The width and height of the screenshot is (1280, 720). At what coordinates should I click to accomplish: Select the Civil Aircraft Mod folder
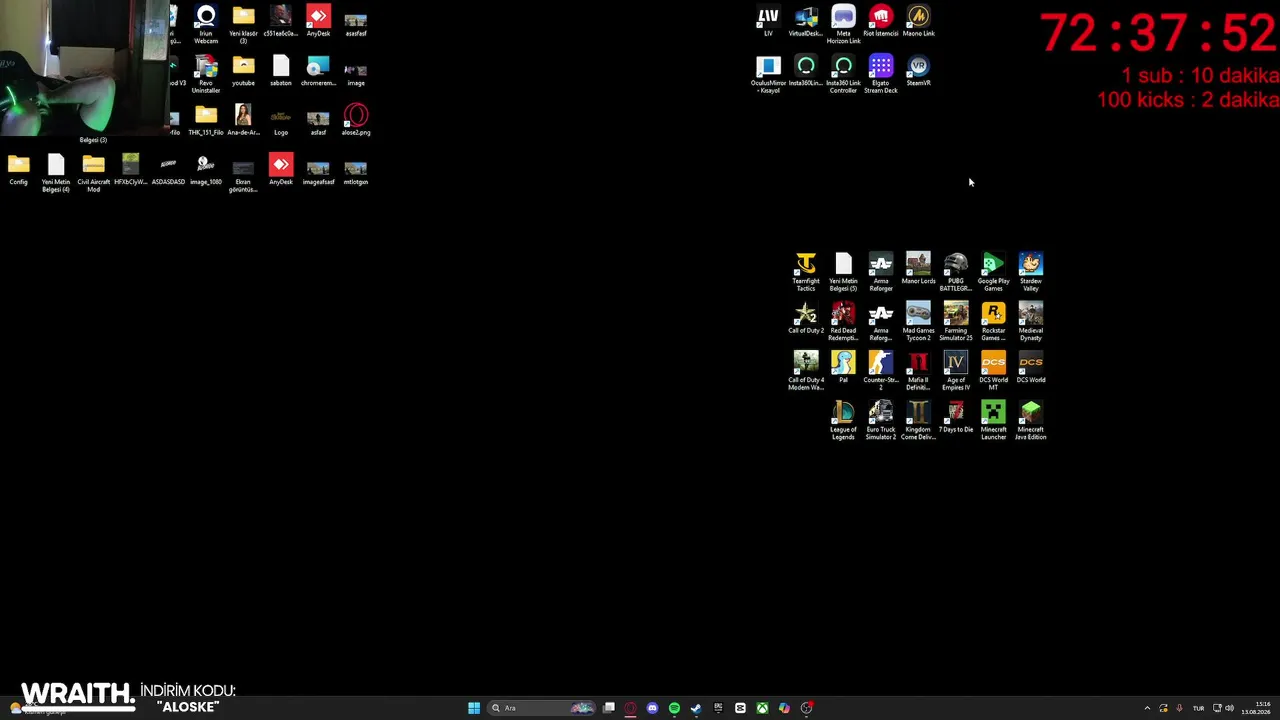pos(93,173)
